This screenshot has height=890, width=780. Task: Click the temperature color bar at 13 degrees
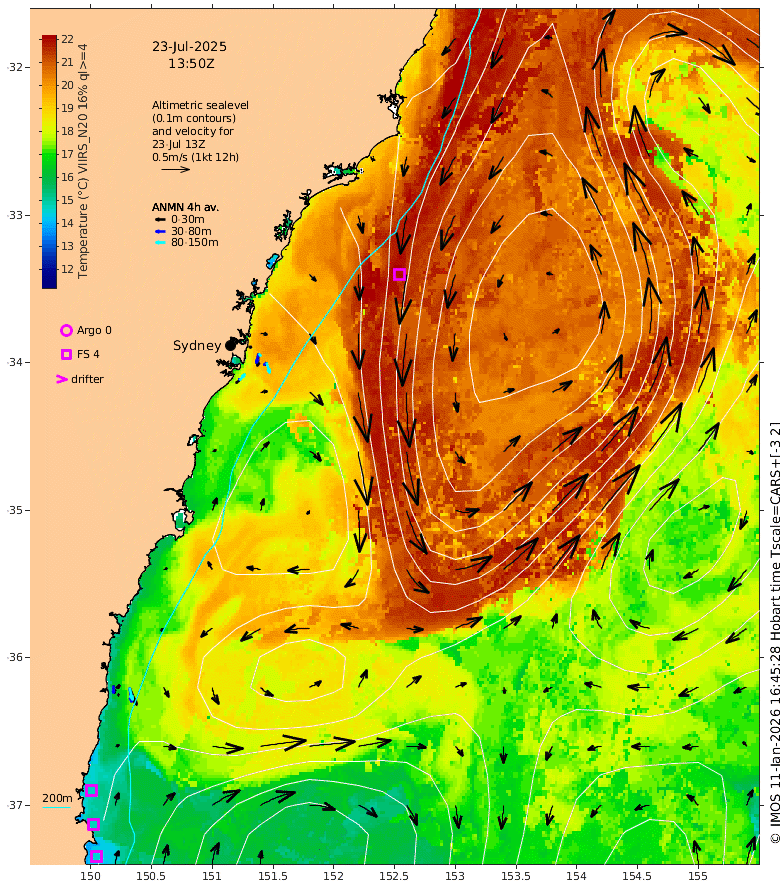49,246
